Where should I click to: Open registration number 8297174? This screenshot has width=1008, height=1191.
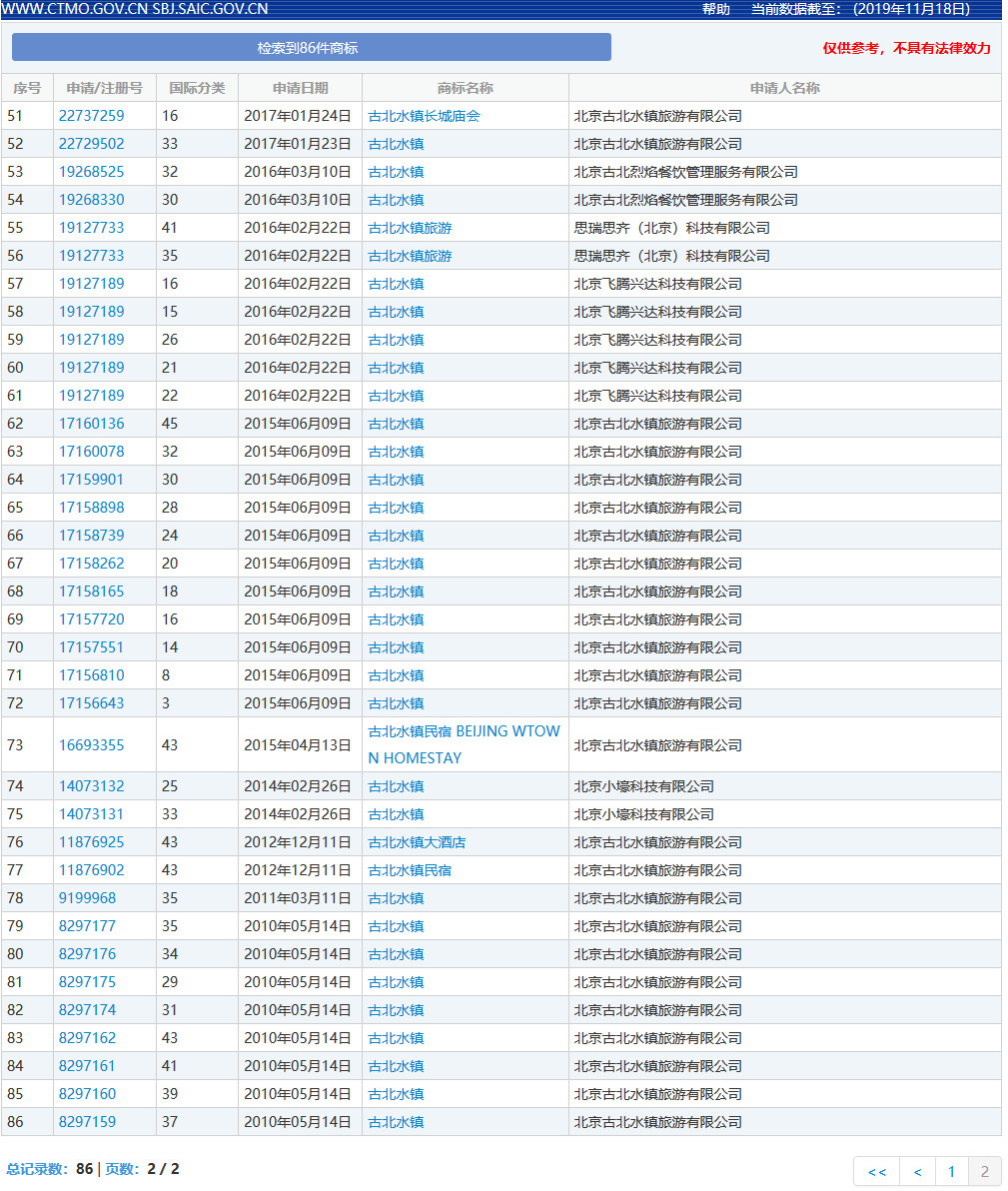click(x=87, y=1010)
